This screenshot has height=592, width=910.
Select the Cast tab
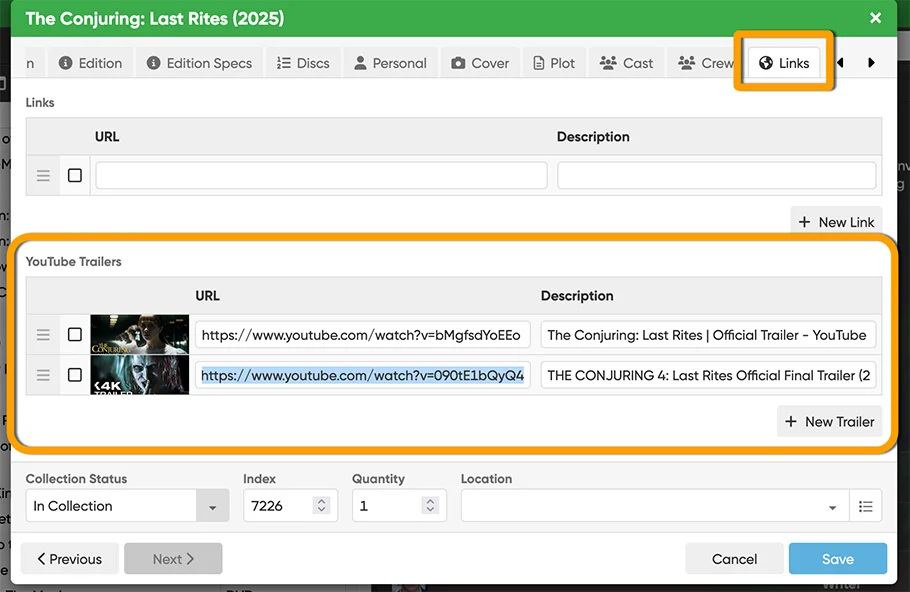click(626, 63)
